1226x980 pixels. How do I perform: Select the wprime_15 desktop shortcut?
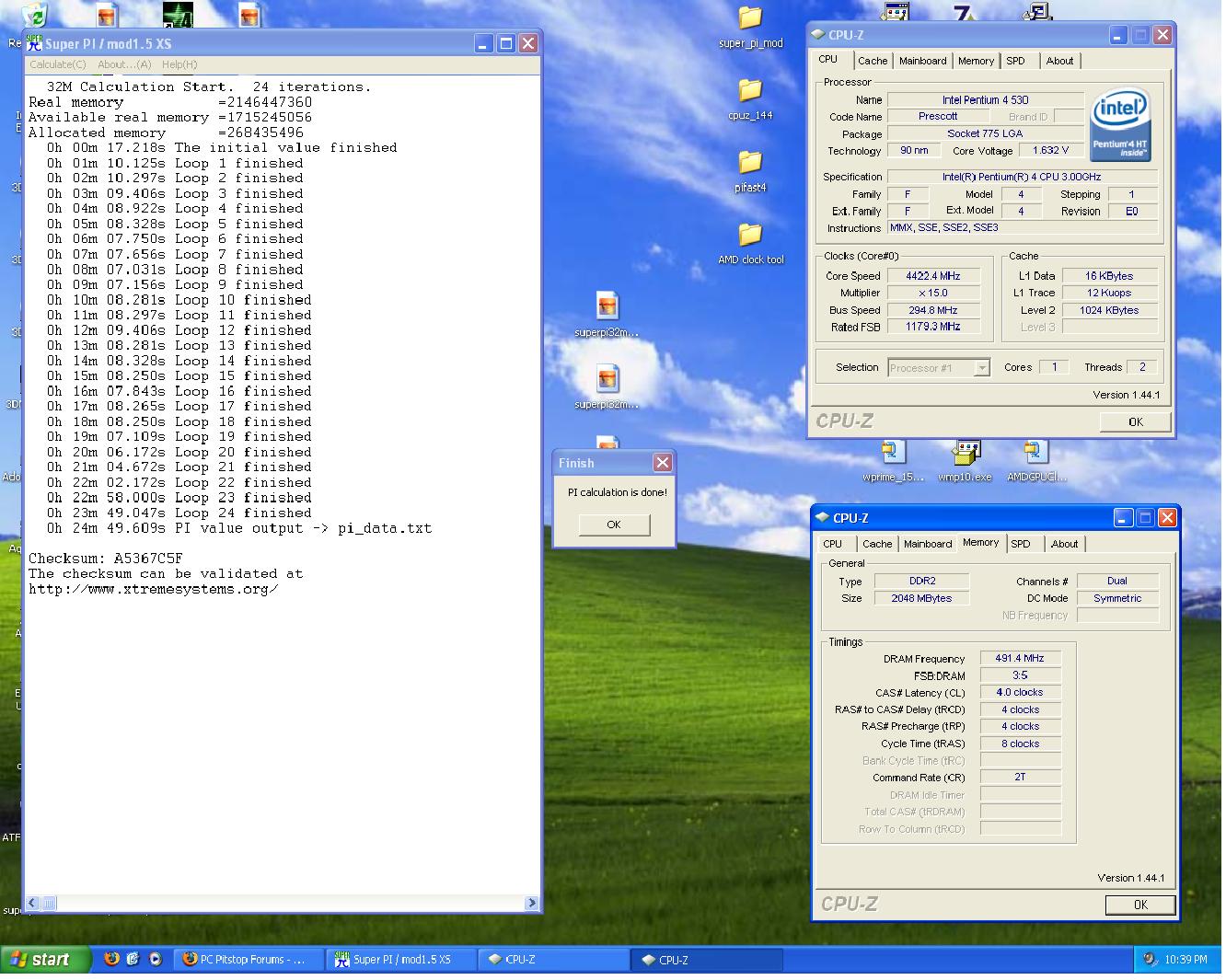[892, 460]
